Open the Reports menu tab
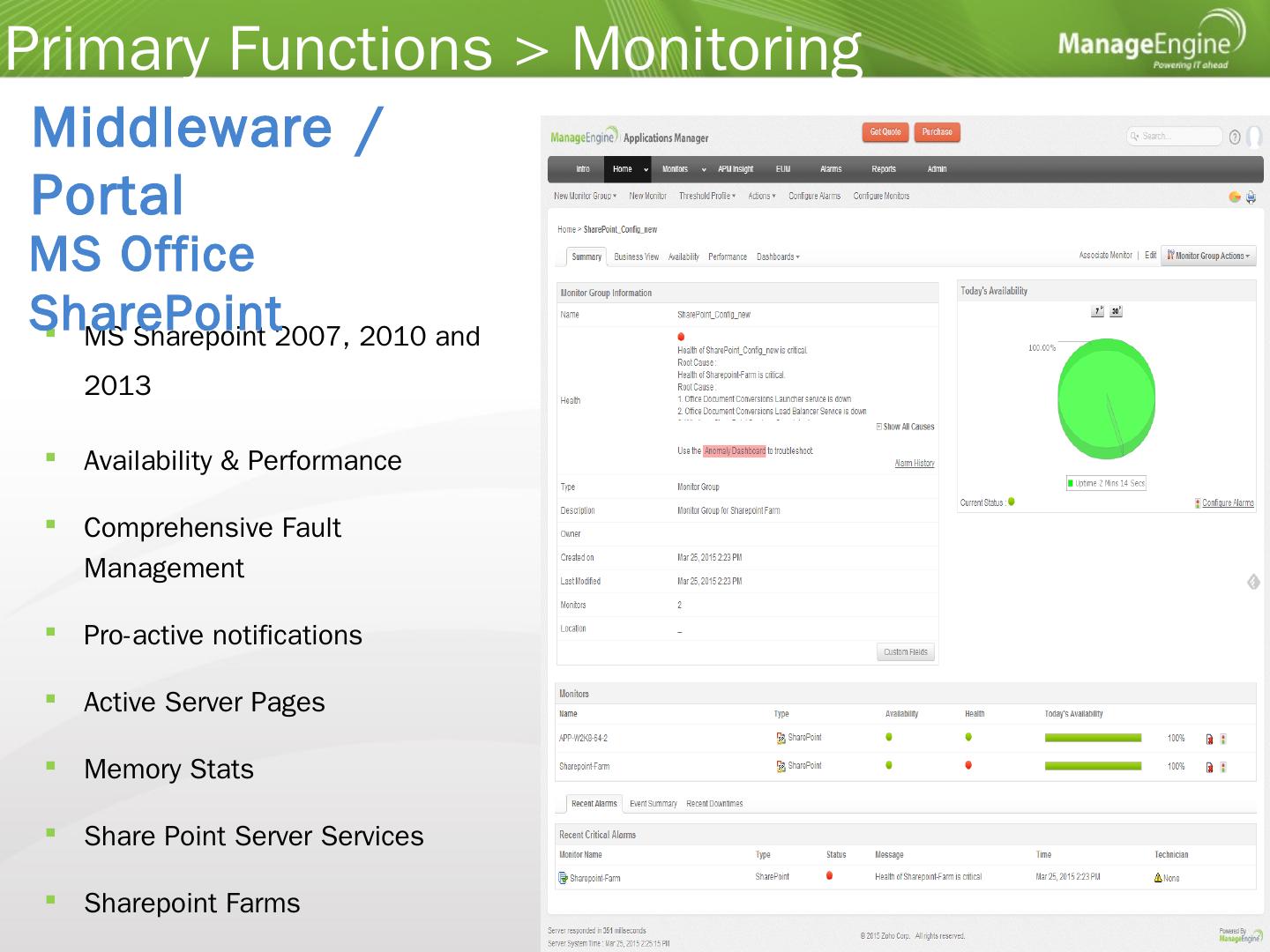The image size is (1270, 952). point(884,169)
